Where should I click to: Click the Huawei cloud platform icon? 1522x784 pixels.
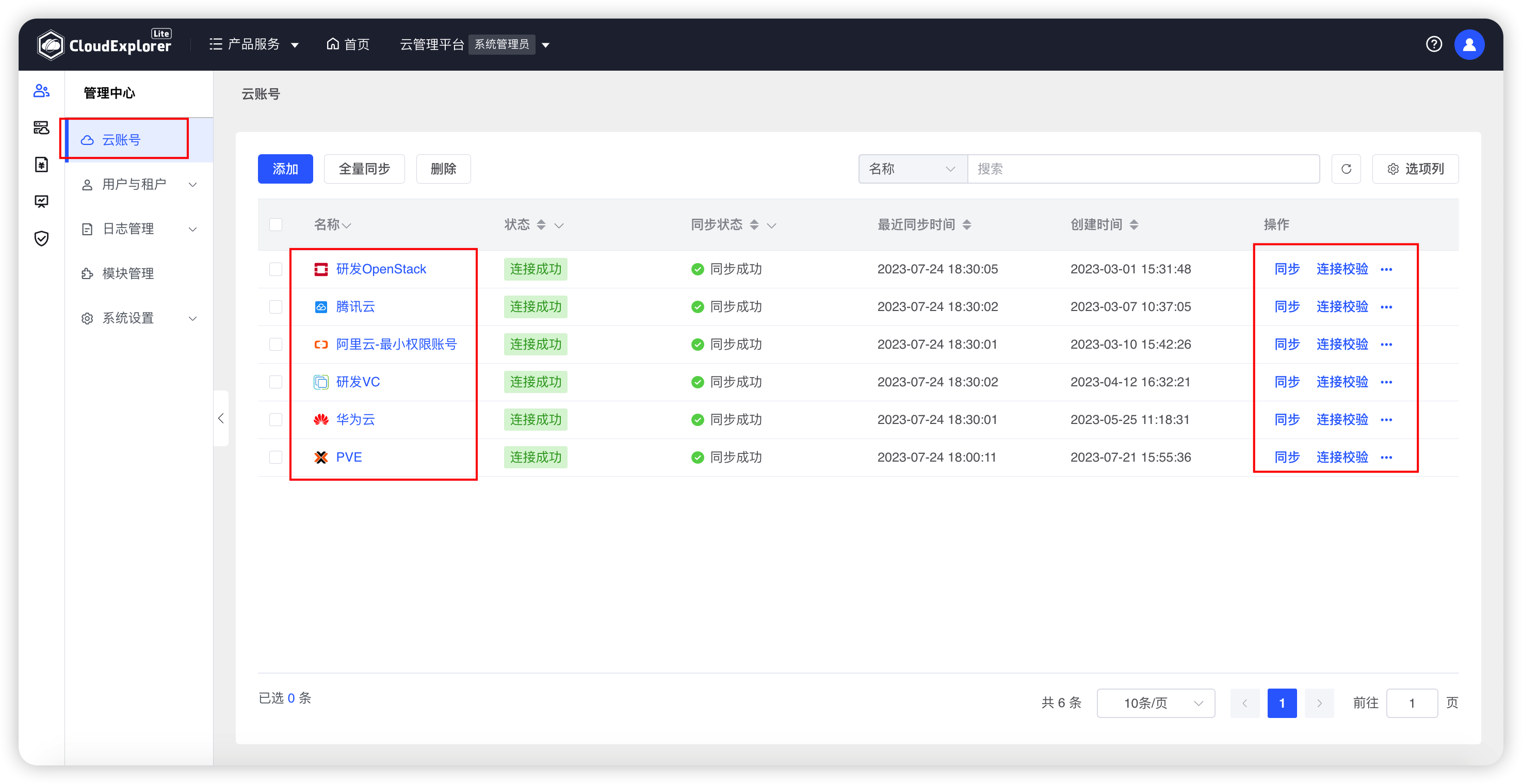321,420
